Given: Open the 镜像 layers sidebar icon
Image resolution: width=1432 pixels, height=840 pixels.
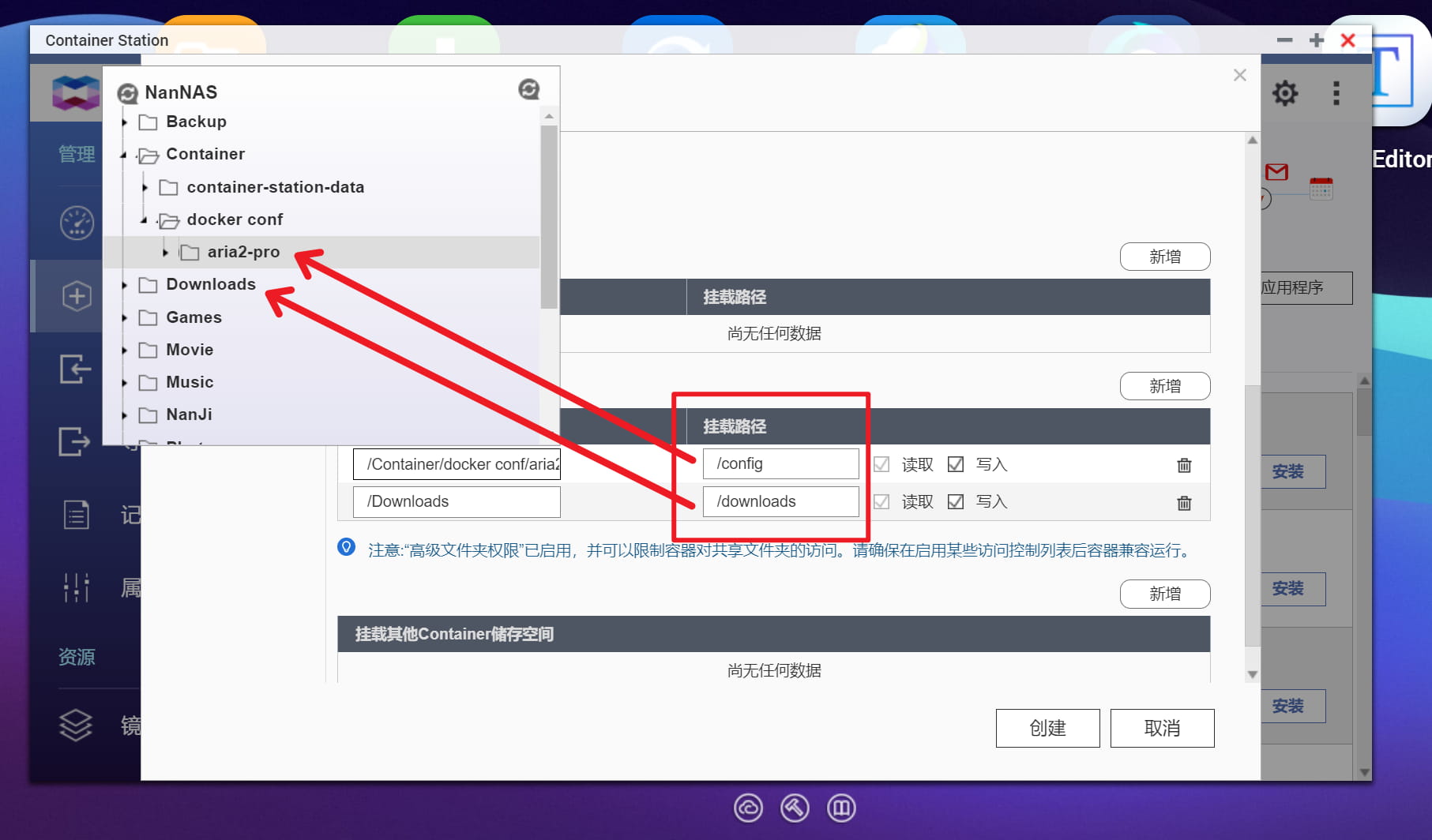Looking at the screenshot, I should [76, 725].
